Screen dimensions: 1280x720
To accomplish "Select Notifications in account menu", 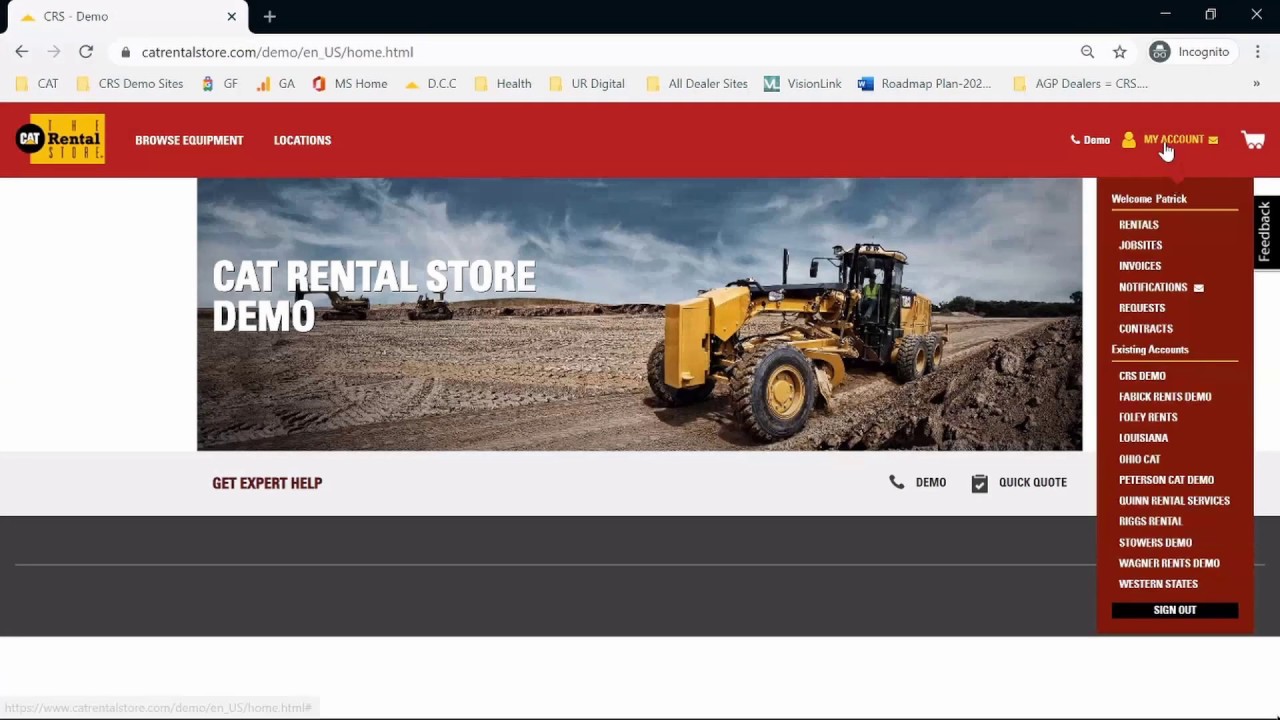I will click(x=1153, y=287).
